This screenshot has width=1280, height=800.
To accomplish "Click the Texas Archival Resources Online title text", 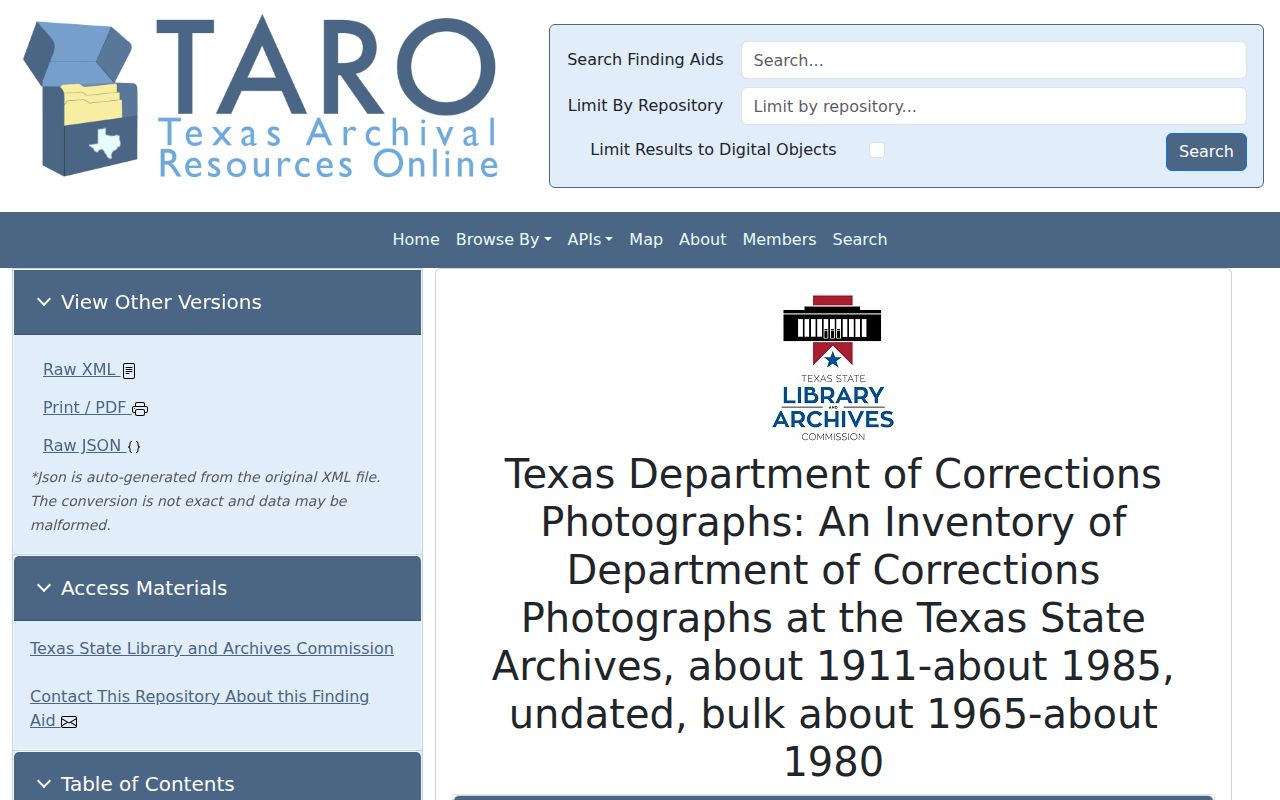I will click(328, 148).
